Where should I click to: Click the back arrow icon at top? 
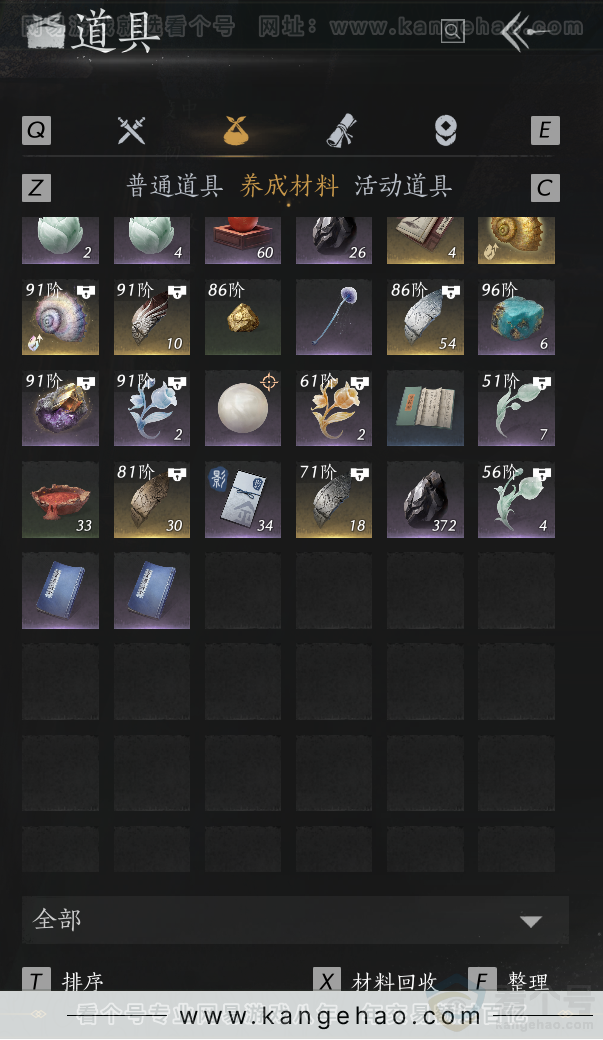(524, 31)
